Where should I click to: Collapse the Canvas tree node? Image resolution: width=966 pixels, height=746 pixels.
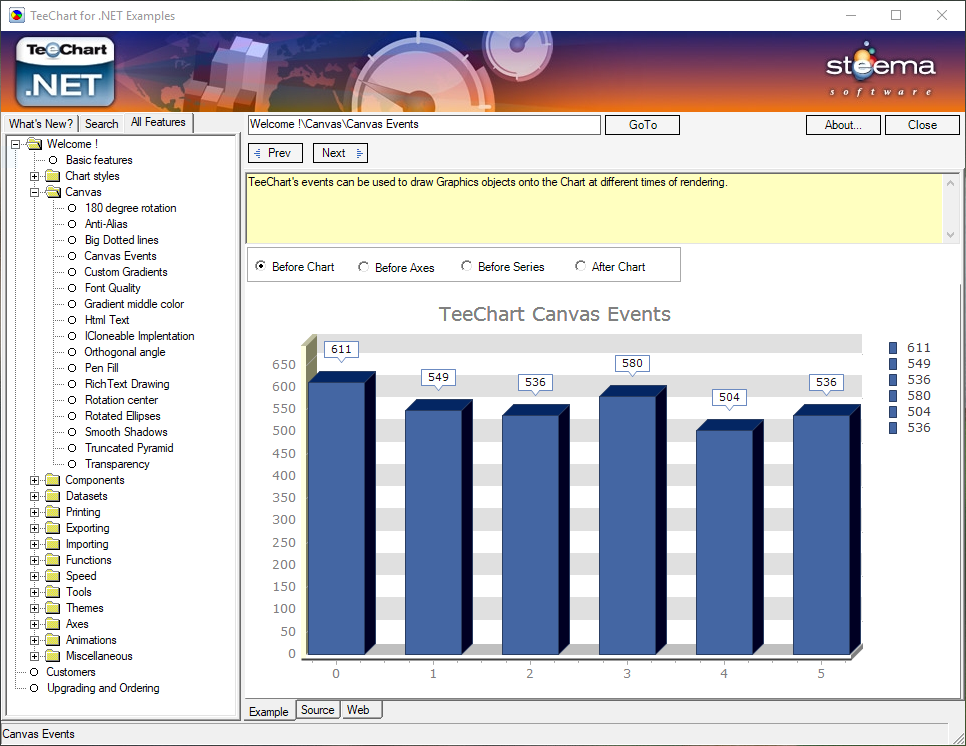[x=34, y=192]
